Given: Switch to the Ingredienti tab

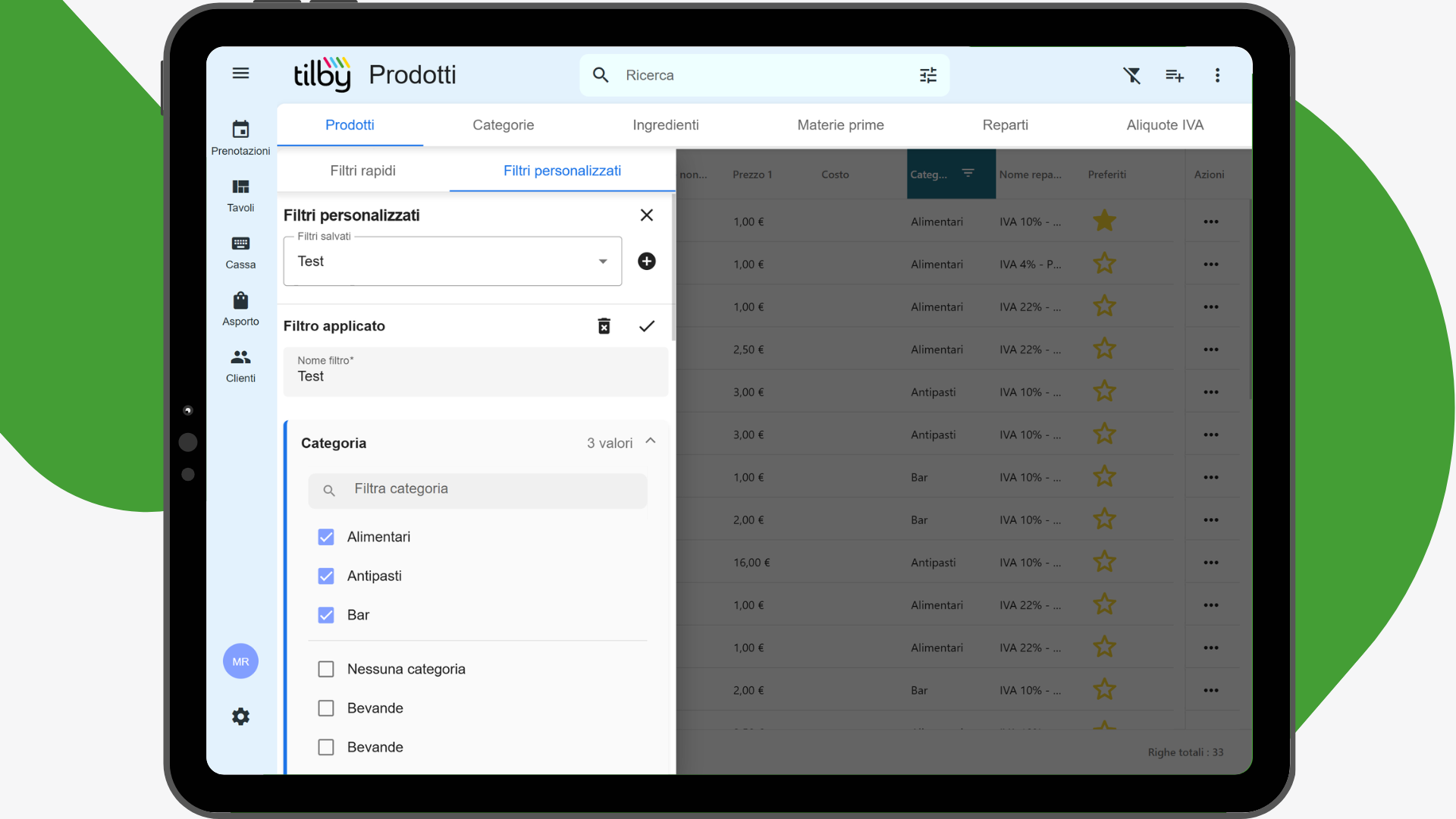Looking at the screenshot, I should coord(666,125).
